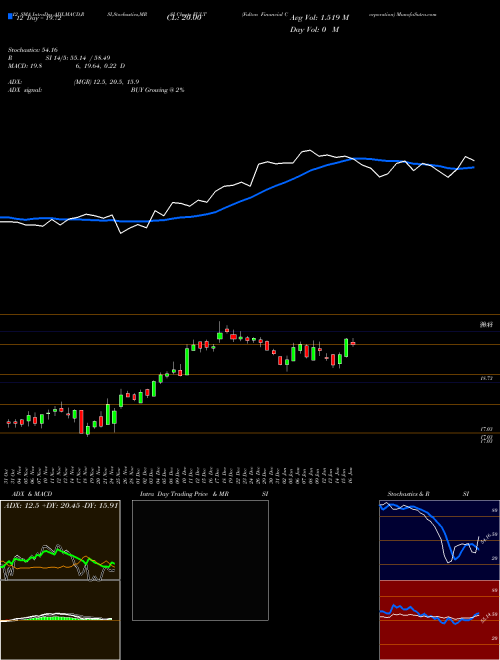The image size is (500, 660).
Task: Click the '(MGR) 12.5, 20.5, 15.9' values
Action: [x=106, y=82]
